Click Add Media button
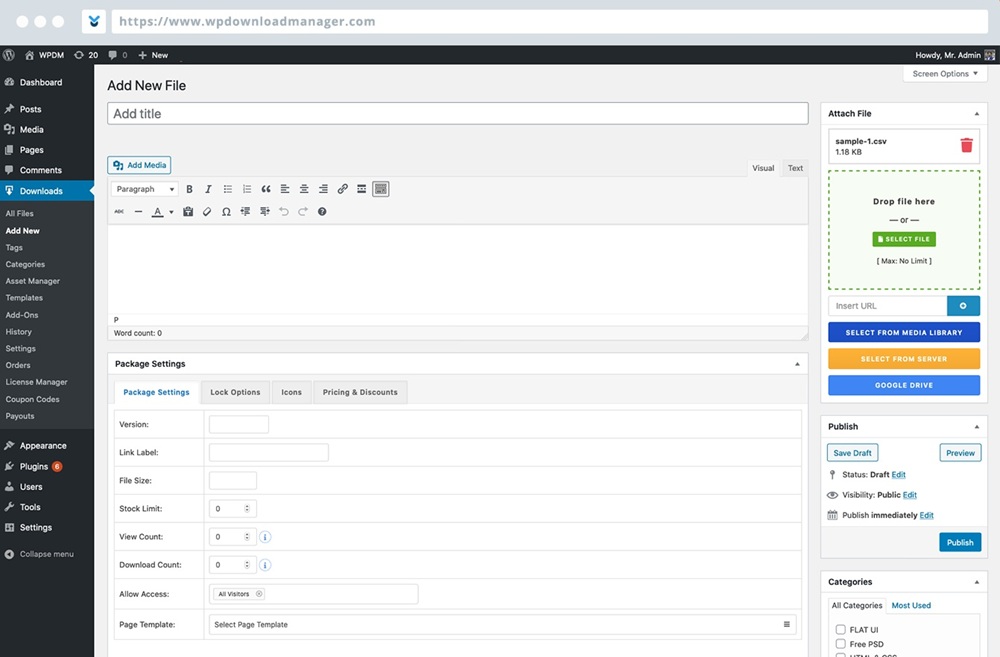The width and height of the screenshot is (1000, 657). 139,165
